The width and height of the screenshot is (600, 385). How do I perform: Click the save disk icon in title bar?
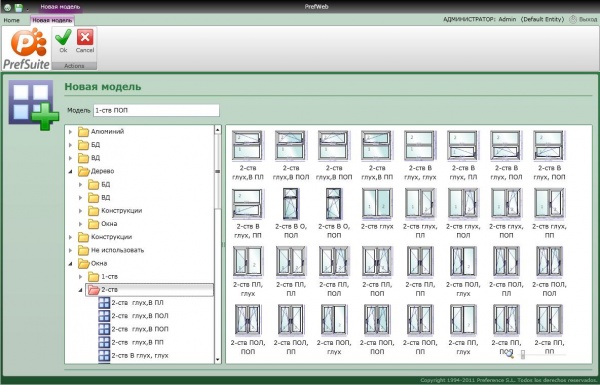point(18,7)
